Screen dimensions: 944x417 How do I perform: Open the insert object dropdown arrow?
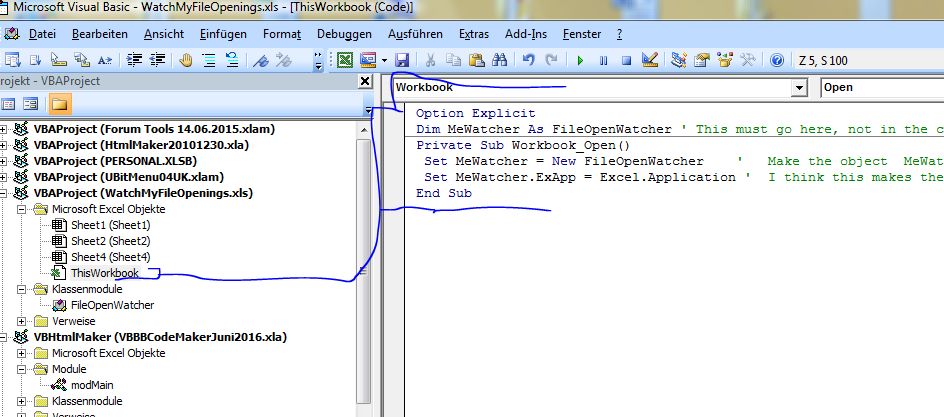coord(384,60)
